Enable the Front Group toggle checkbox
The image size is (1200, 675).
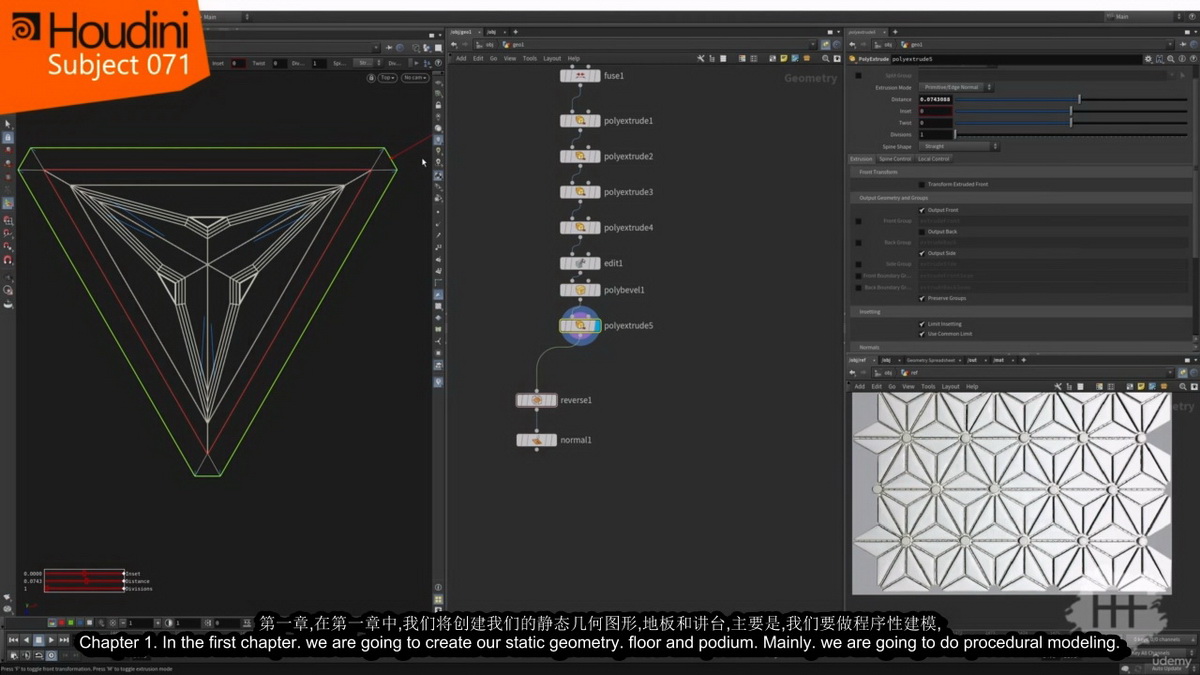pos(858,221)
